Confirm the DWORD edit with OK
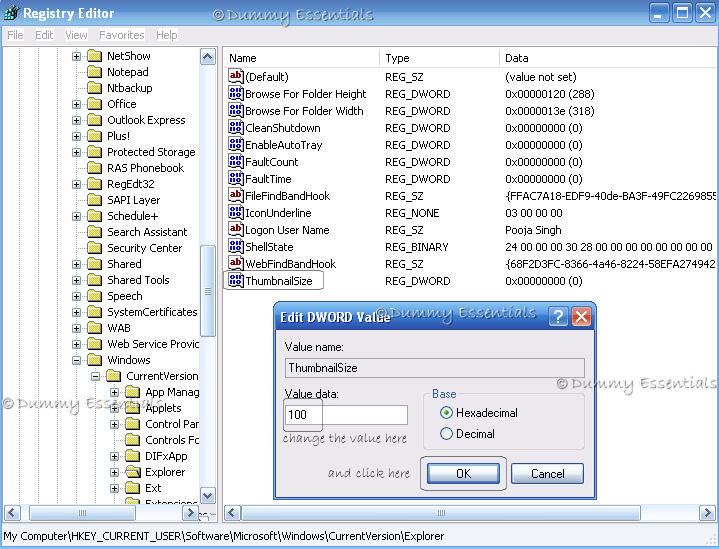 click(463, 473)
